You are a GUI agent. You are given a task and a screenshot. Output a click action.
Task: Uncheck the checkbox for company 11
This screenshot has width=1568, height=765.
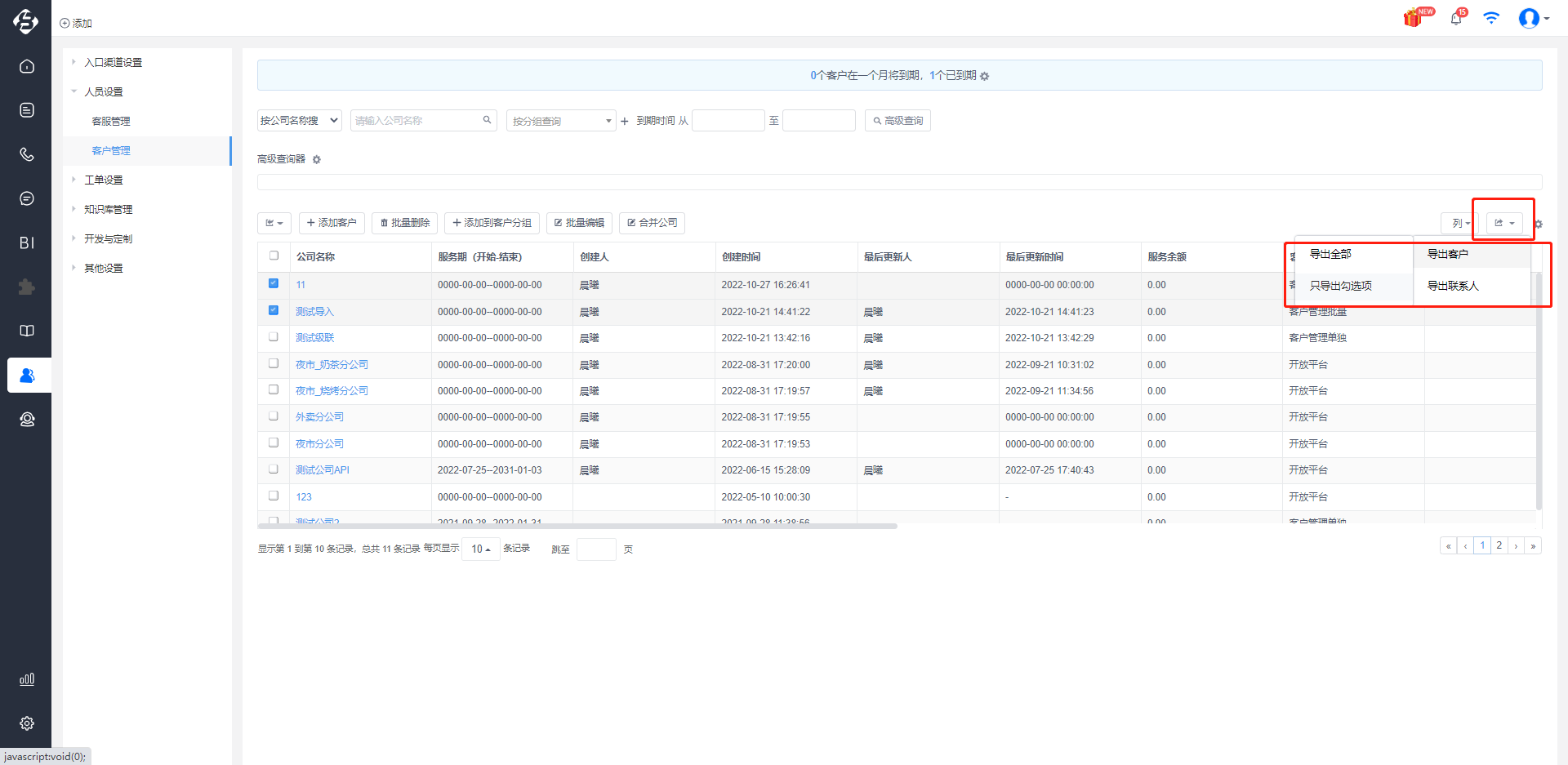[x=274, y=283]
